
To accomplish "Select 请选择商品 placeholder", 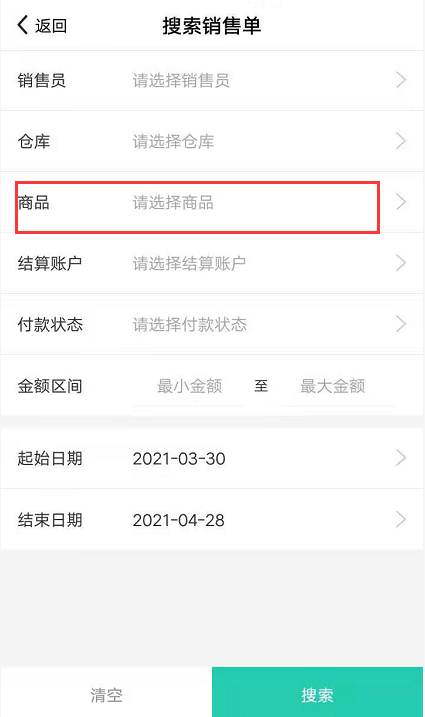I will coord(173,203).
